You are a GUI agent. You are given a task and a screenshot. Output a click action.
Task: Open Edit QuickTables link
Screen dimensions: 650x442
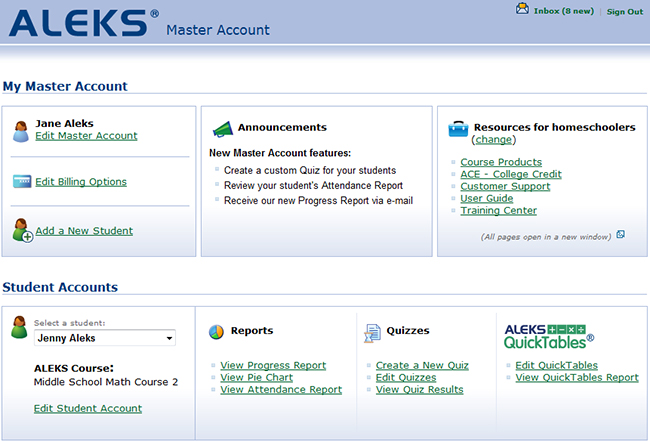coord(556,365)
